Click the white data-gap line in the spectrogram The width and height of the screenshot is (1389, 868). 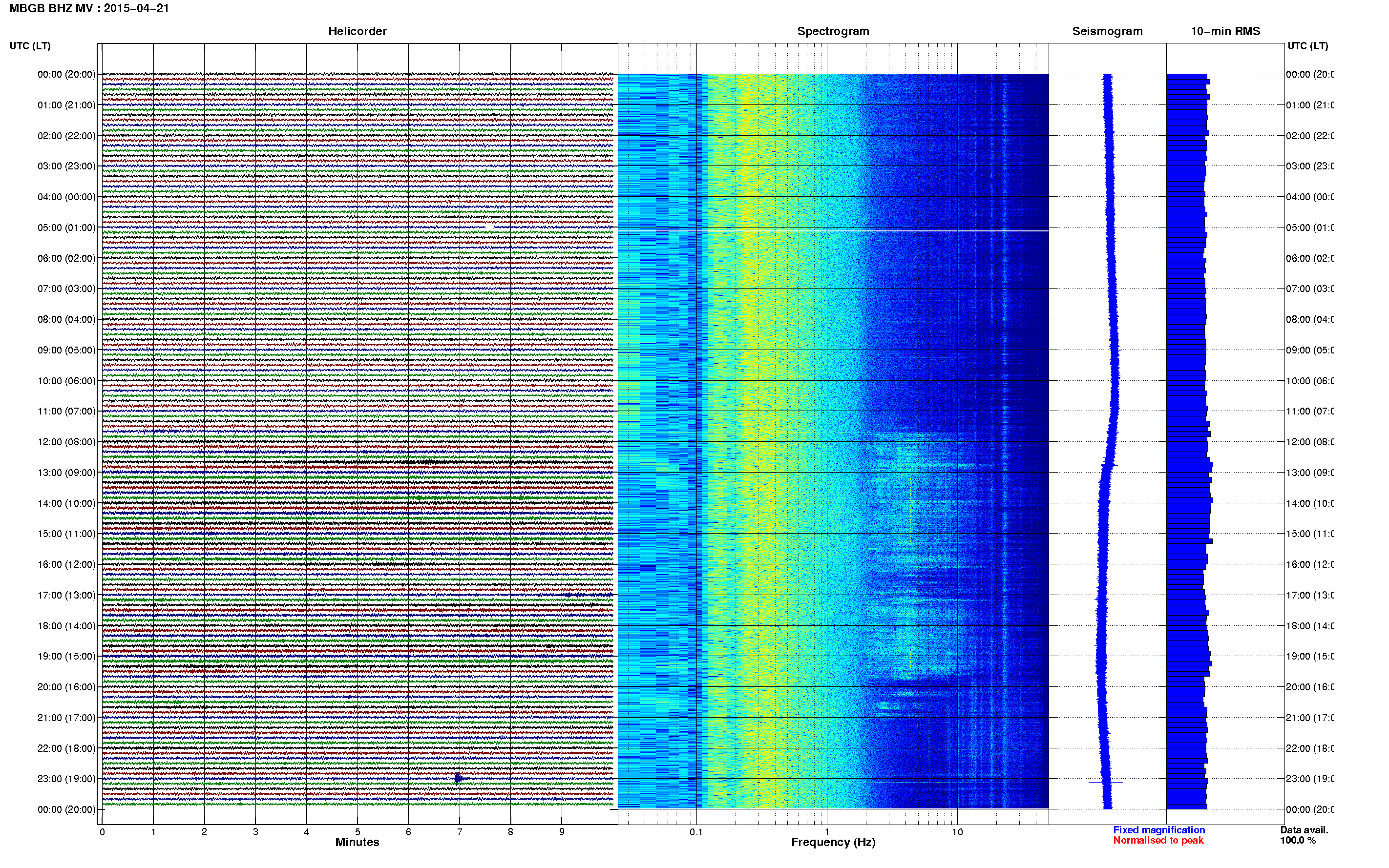pos(833,231)
